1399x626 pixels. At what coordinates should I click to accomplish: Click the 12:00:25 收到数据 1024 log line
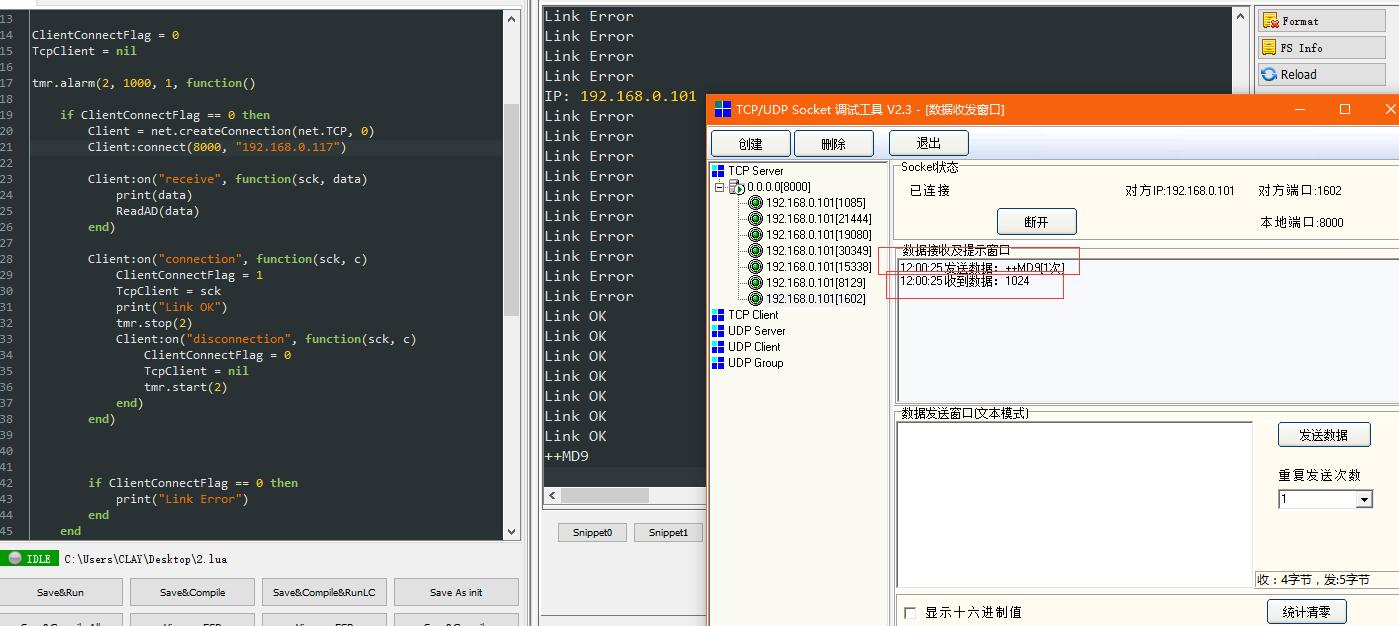pyautogui.click(x=965, y=281)
